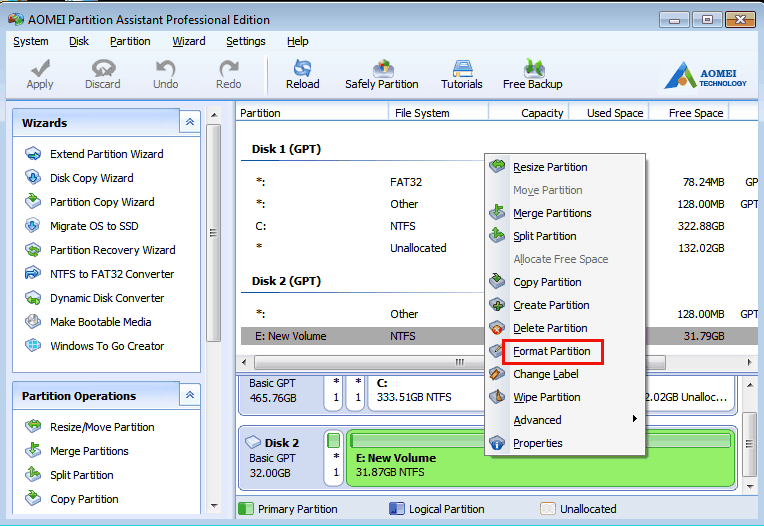The width and height of the screenshot is (764, 526).
Task: Open the Partition menu
Action: [130, 41]
